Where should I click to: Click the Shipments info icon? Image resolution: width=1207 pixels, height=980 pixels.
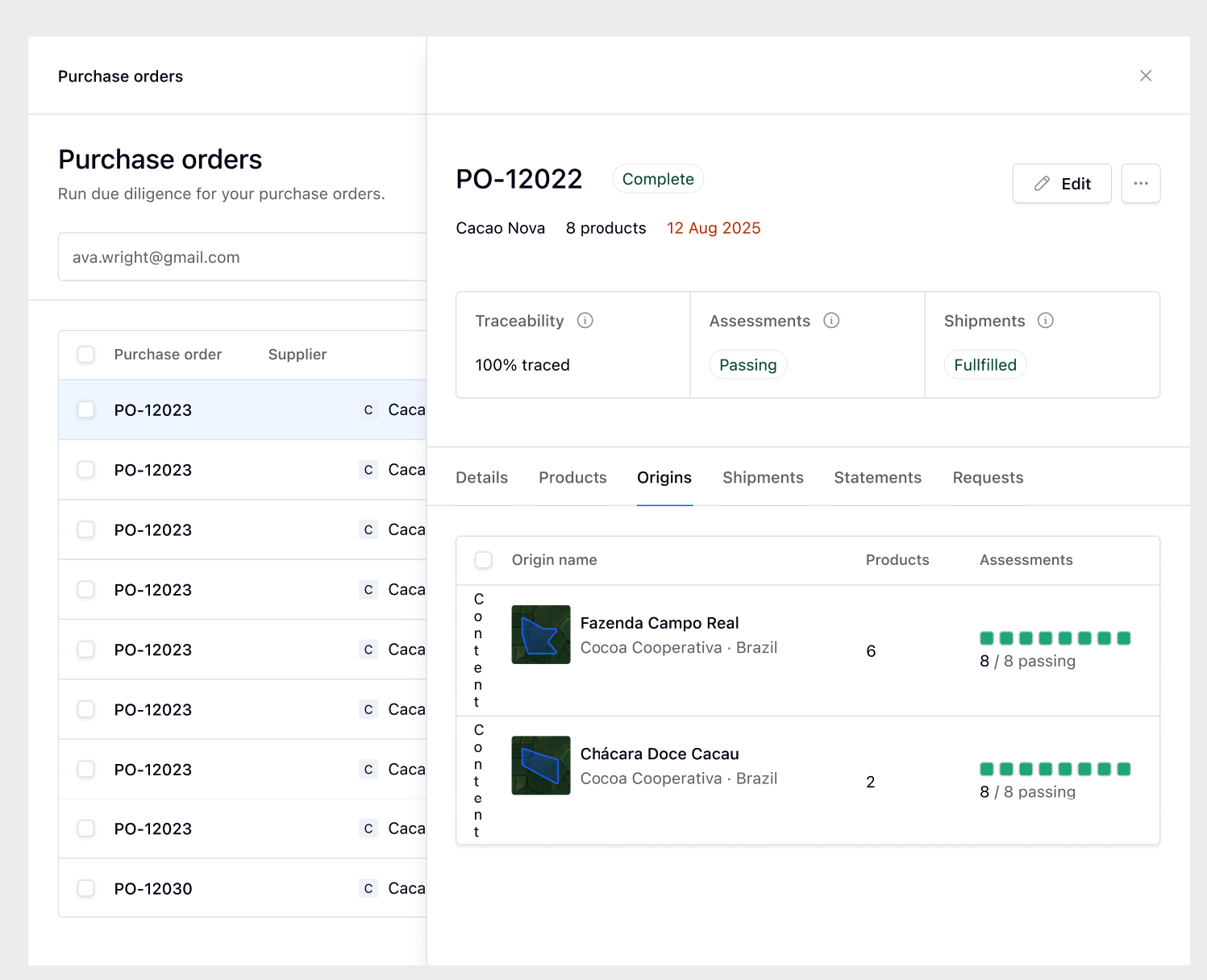(x=1046, y=321)
